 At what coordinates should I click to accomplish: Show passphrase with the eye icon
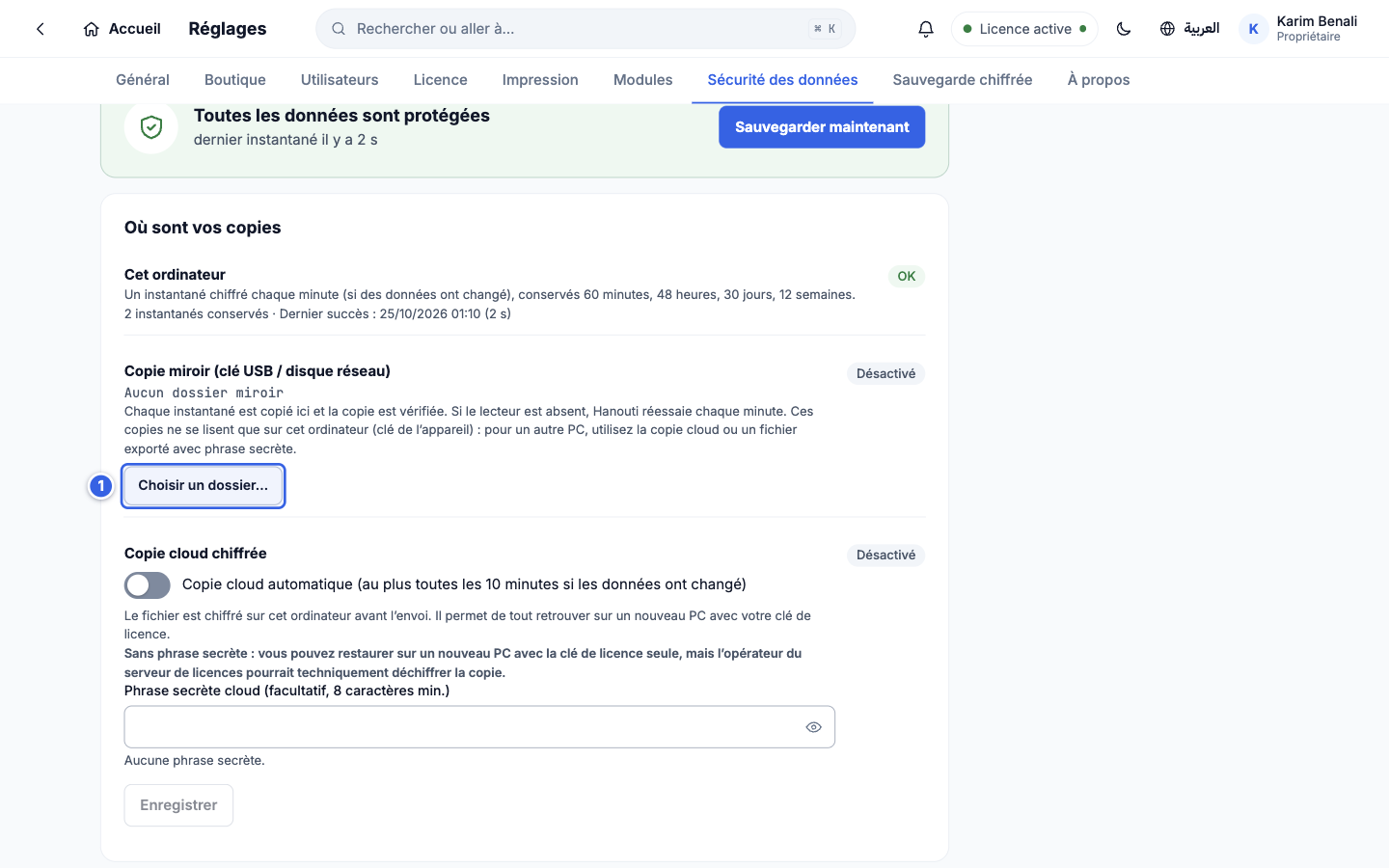point(814,727)
